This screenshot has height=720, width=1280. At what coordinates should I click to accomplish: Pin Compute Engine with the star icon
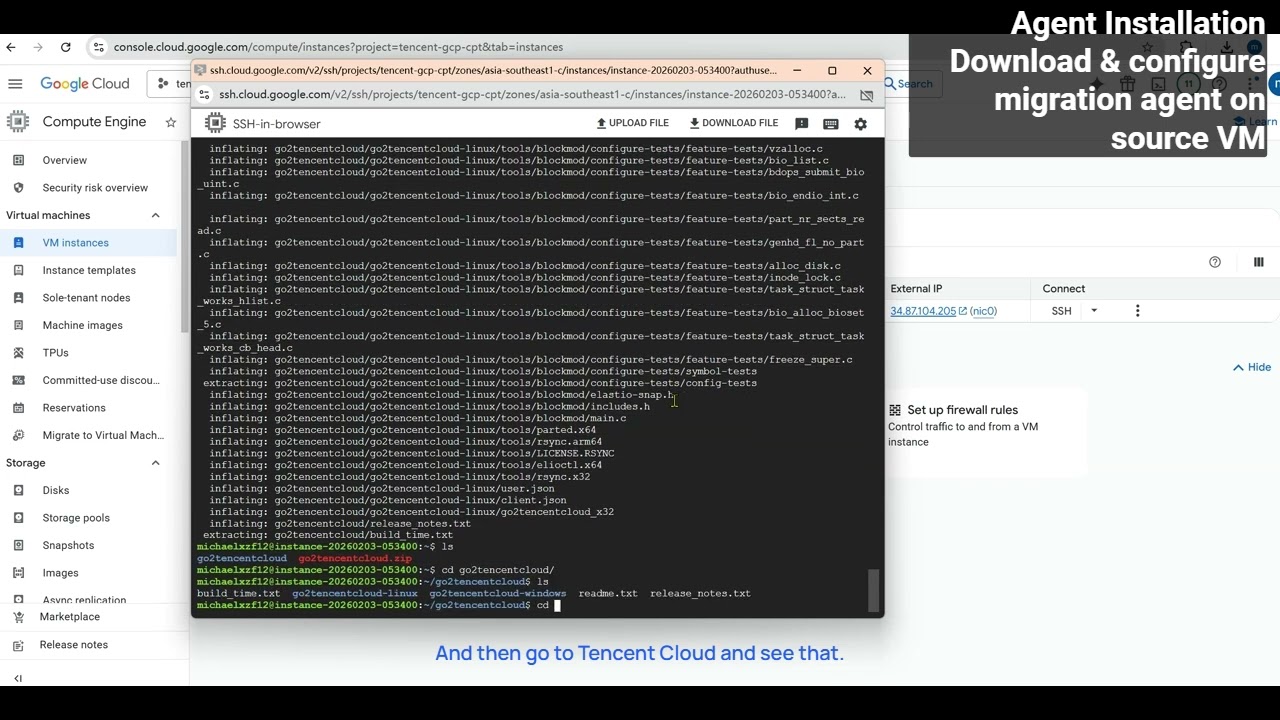pos(171,122)
